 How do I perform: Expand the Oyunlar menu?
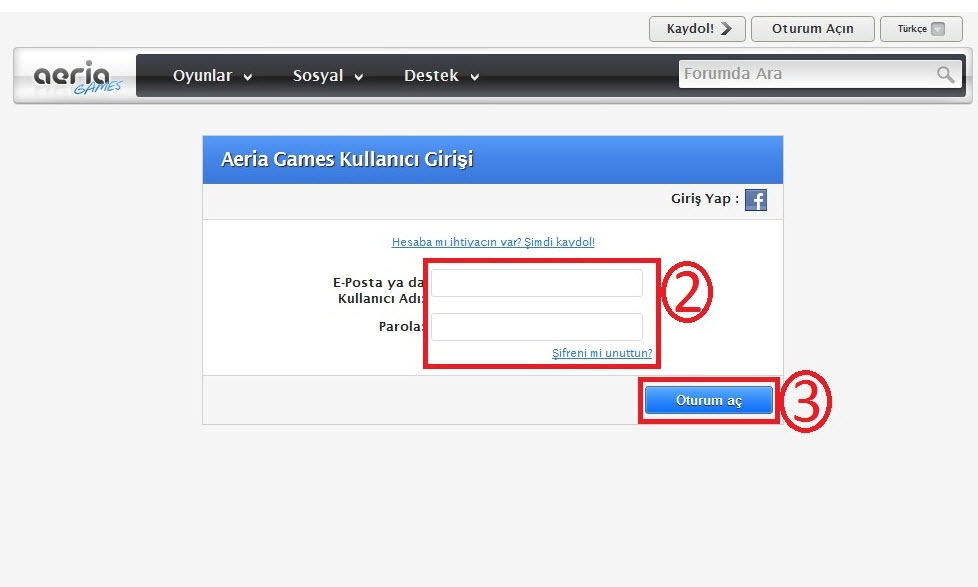click(212, 75)
